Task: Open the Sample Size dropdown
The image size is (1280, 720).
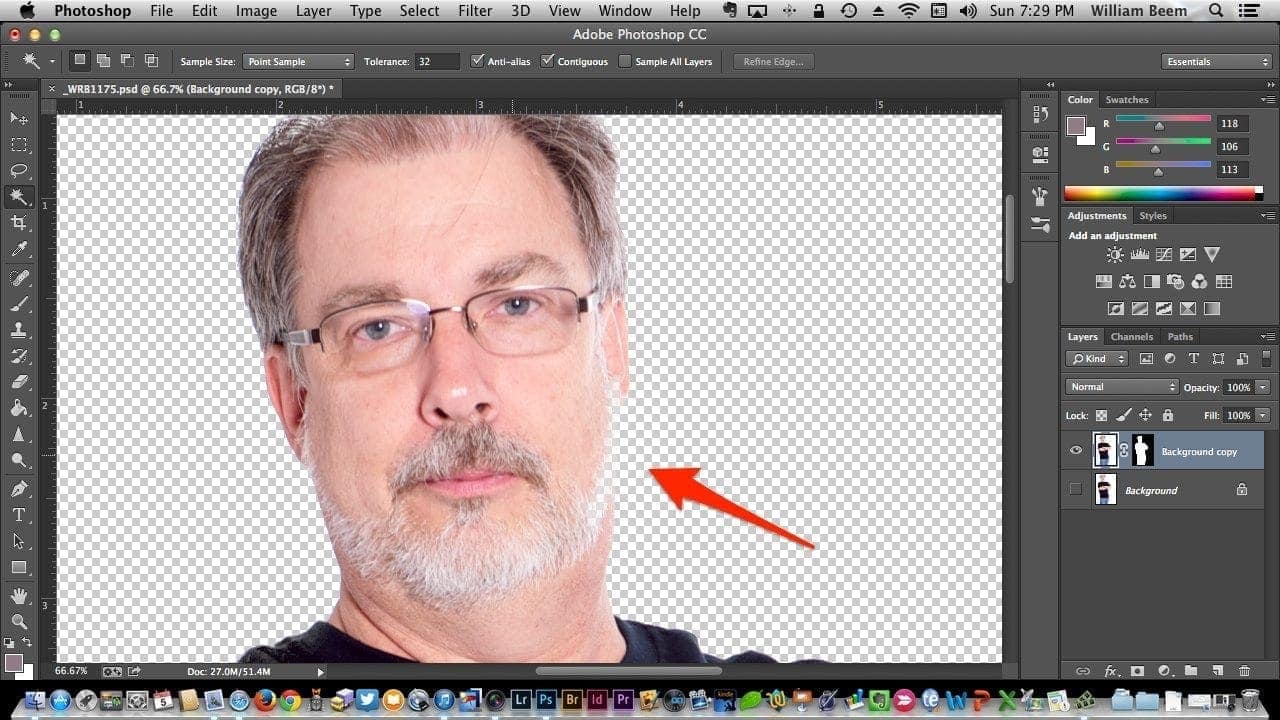Action: (299, 61)
